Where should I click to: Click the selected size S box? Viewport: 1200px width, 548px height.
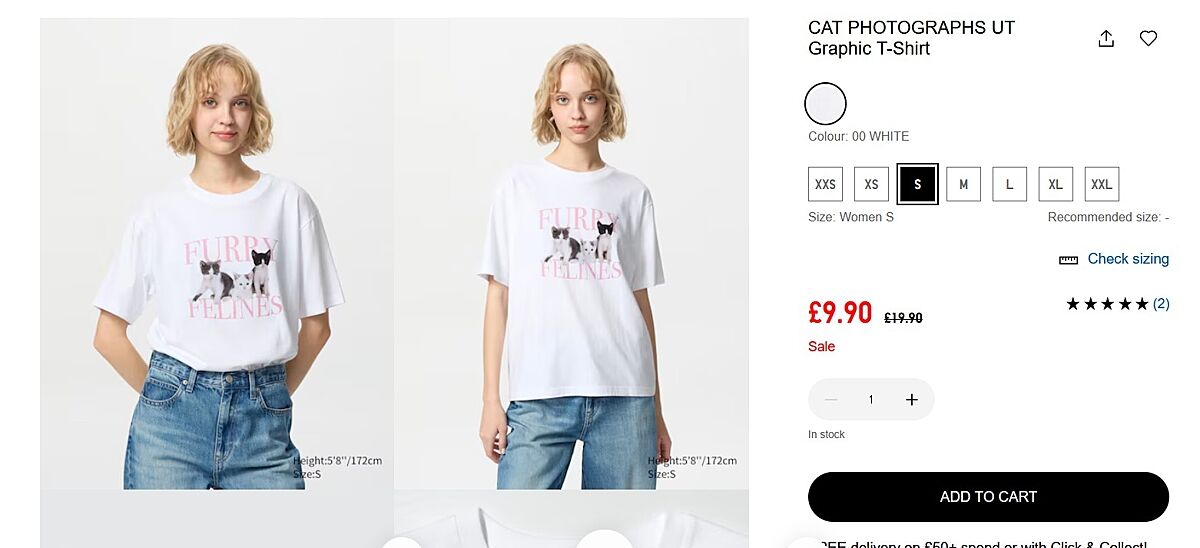coord(917,185)
